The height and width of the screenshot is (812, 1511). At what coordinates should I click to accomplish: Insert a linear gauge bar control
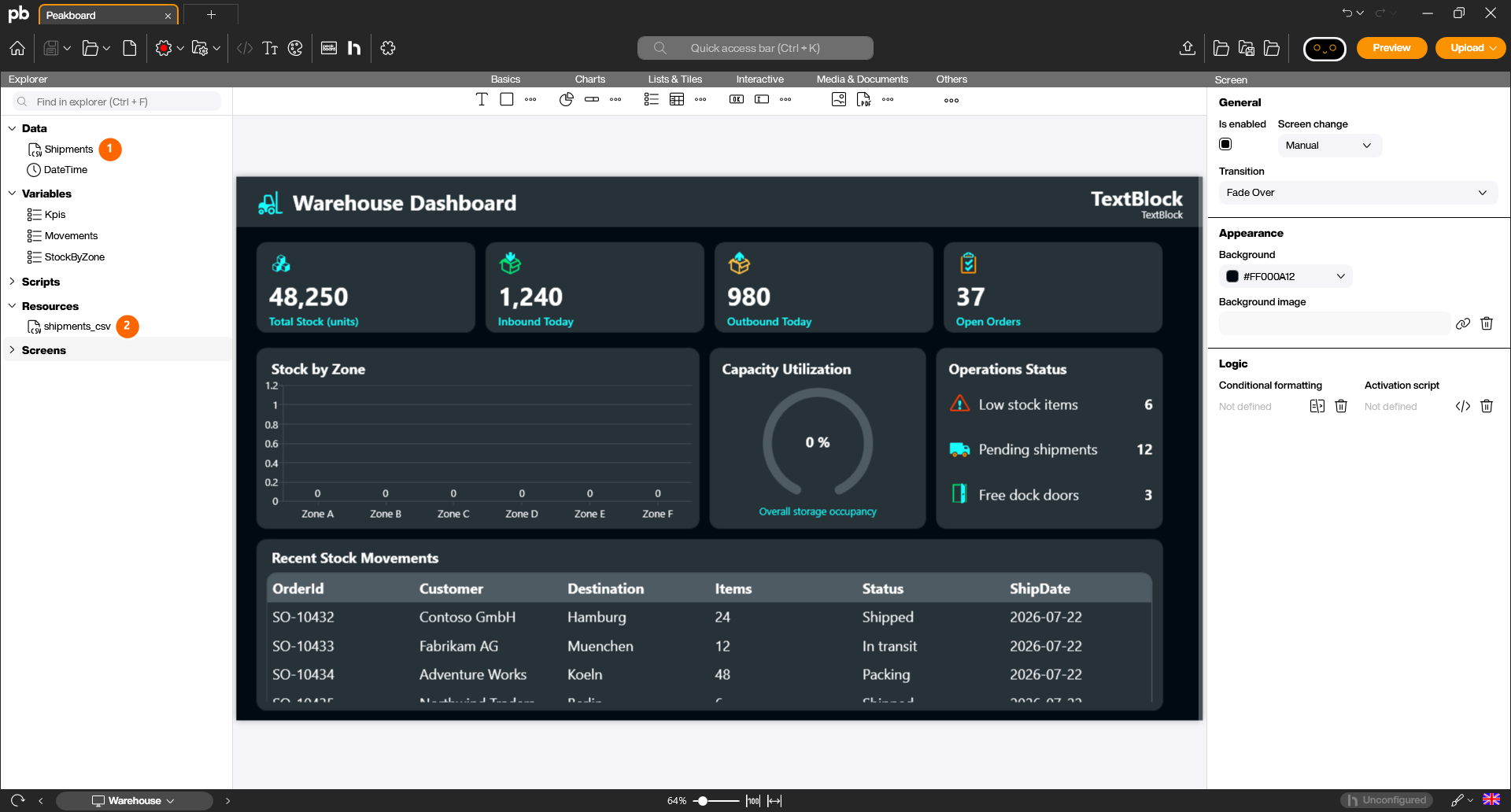(592, 99)
